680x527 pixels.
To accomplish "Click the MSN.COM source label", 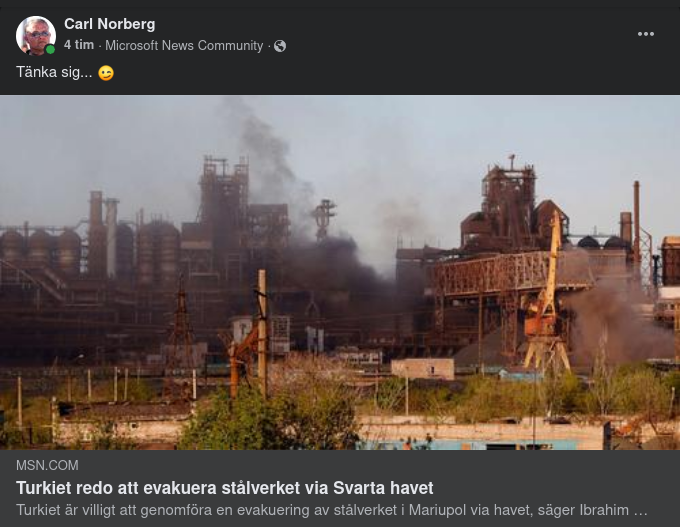I will coord(47,465).
